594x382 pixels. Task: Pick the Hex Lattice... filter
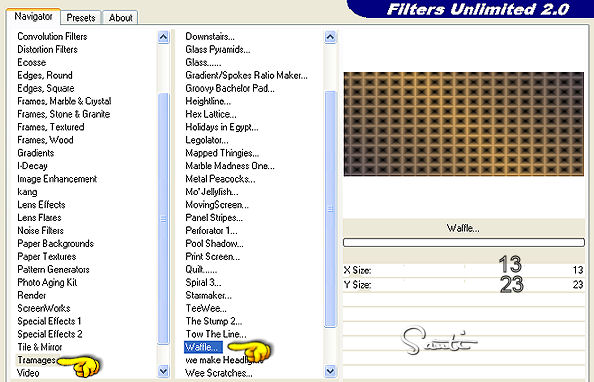pos(211,114)
